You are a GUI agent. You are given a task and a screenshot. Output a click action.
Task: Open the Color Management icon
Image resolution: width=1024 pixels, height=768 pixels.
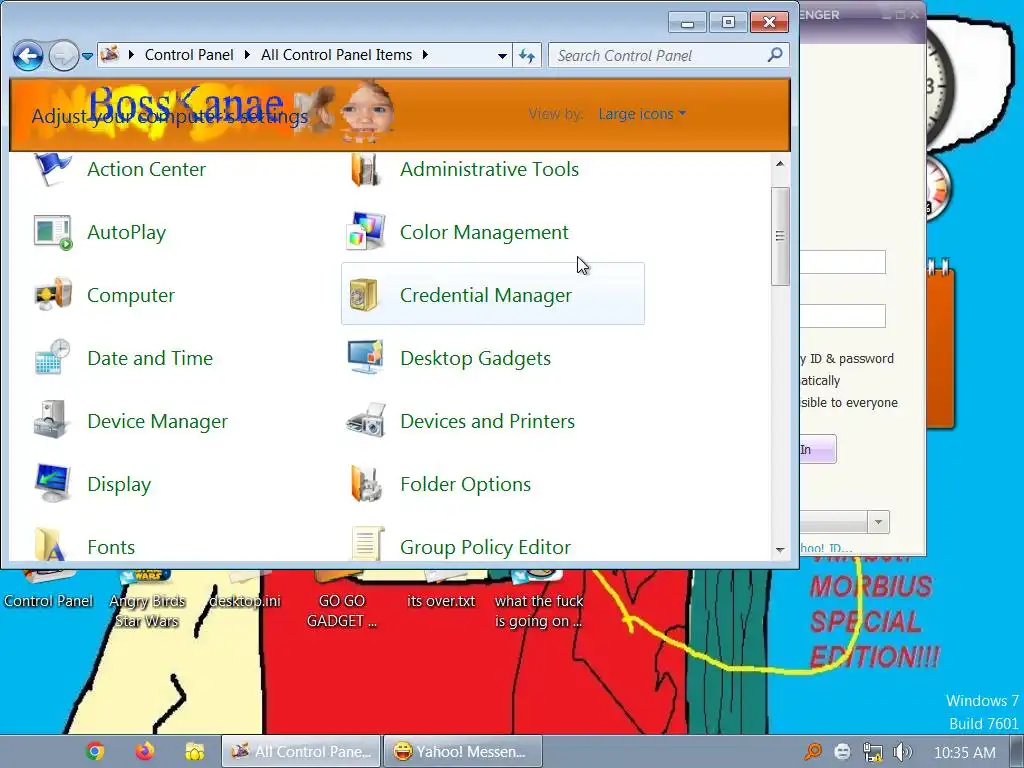(x=365, y=231)
